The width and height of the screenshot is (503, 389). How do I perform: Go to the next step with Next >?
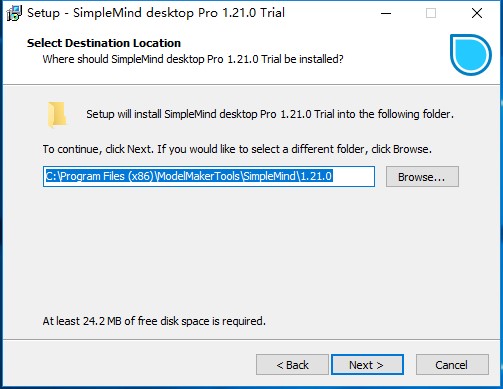tap(367, 365)
